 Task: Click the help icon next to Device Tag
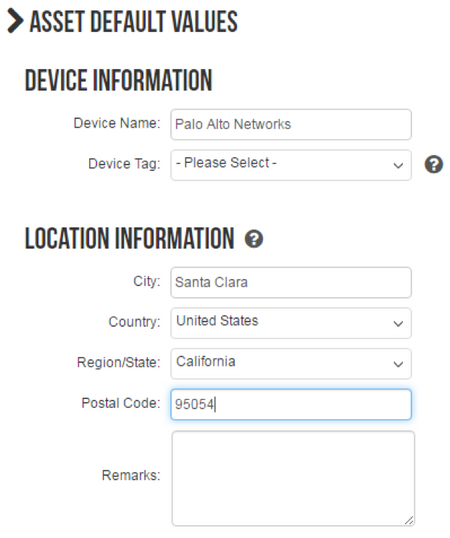click(x=434, y=165)
